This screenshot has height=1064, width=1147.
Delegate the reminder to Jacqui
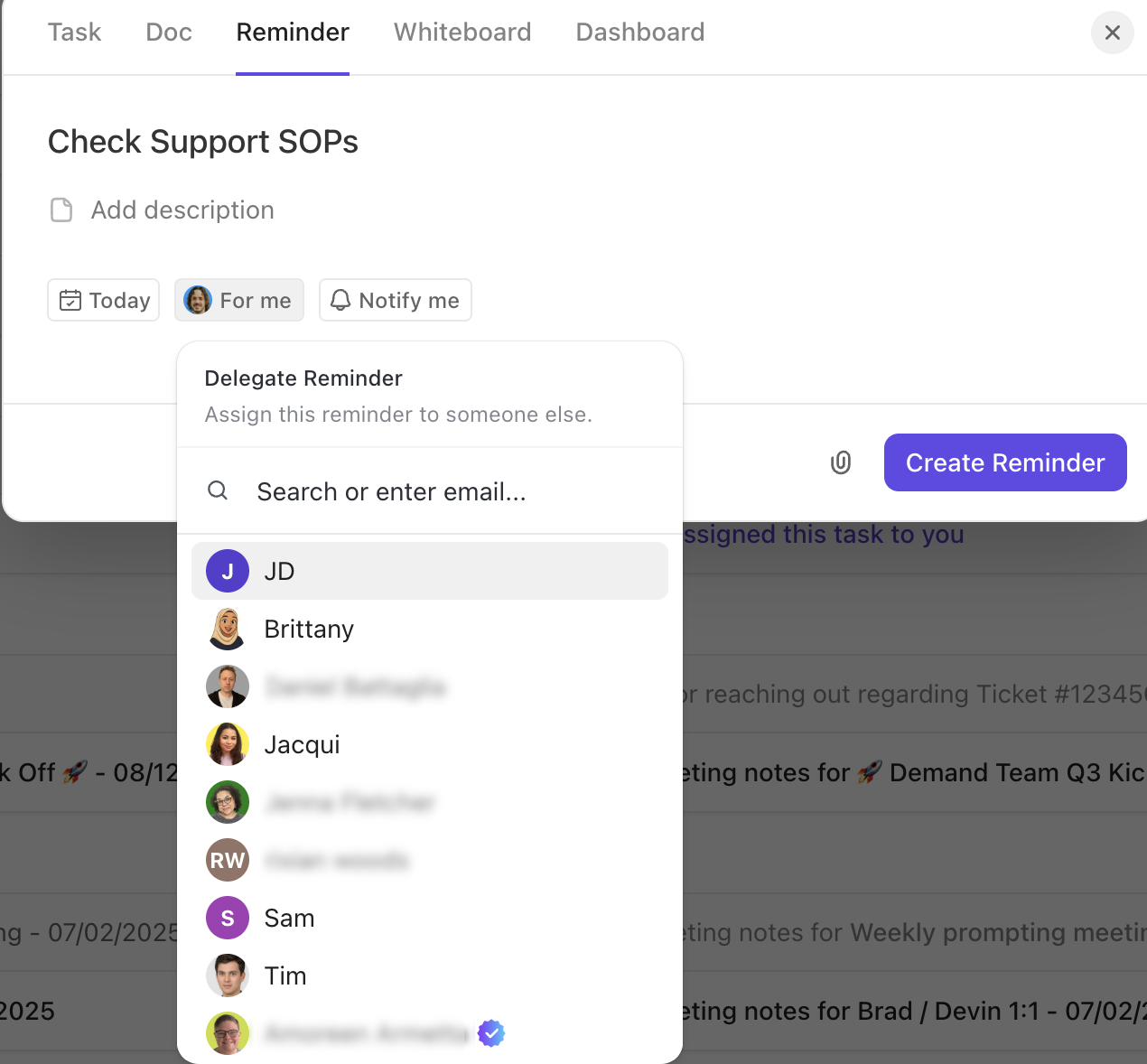point(303,744)
